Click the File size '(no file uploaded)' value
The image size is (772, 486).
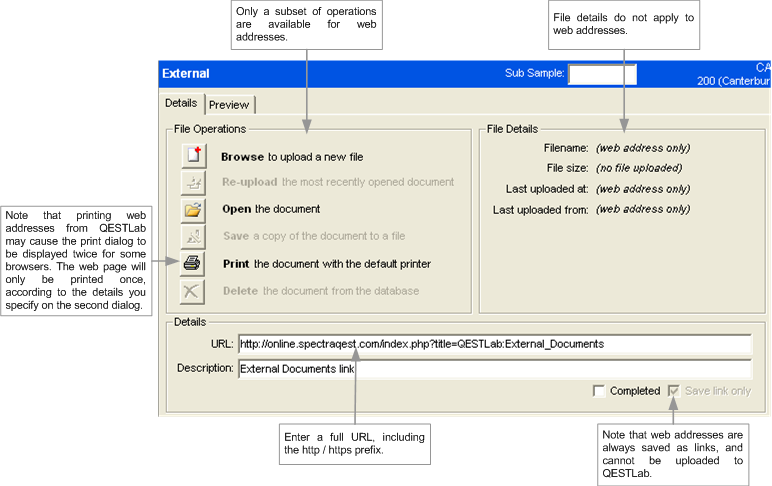click(638, 168)
